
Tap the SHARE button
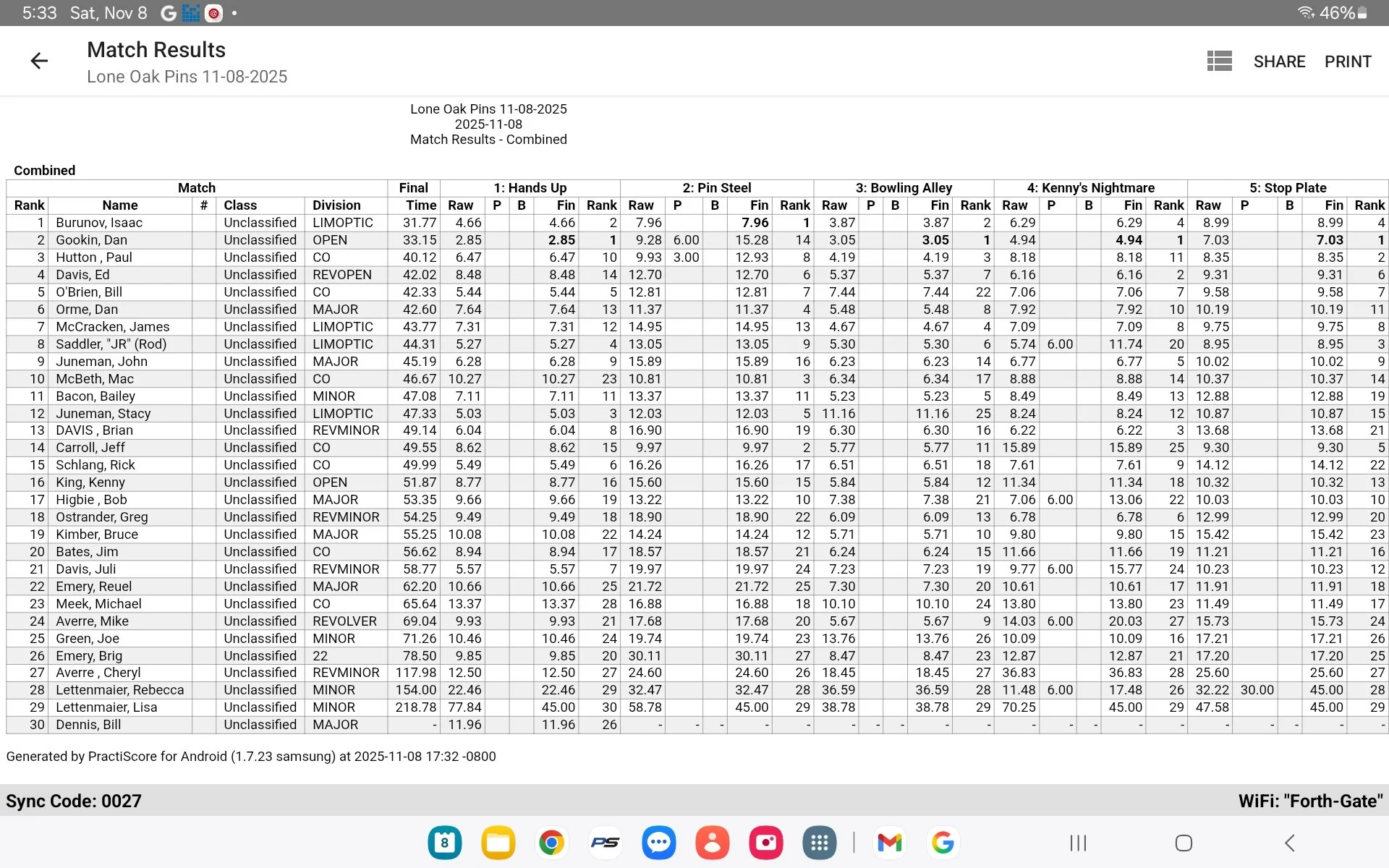click(x=1279, y=61)
